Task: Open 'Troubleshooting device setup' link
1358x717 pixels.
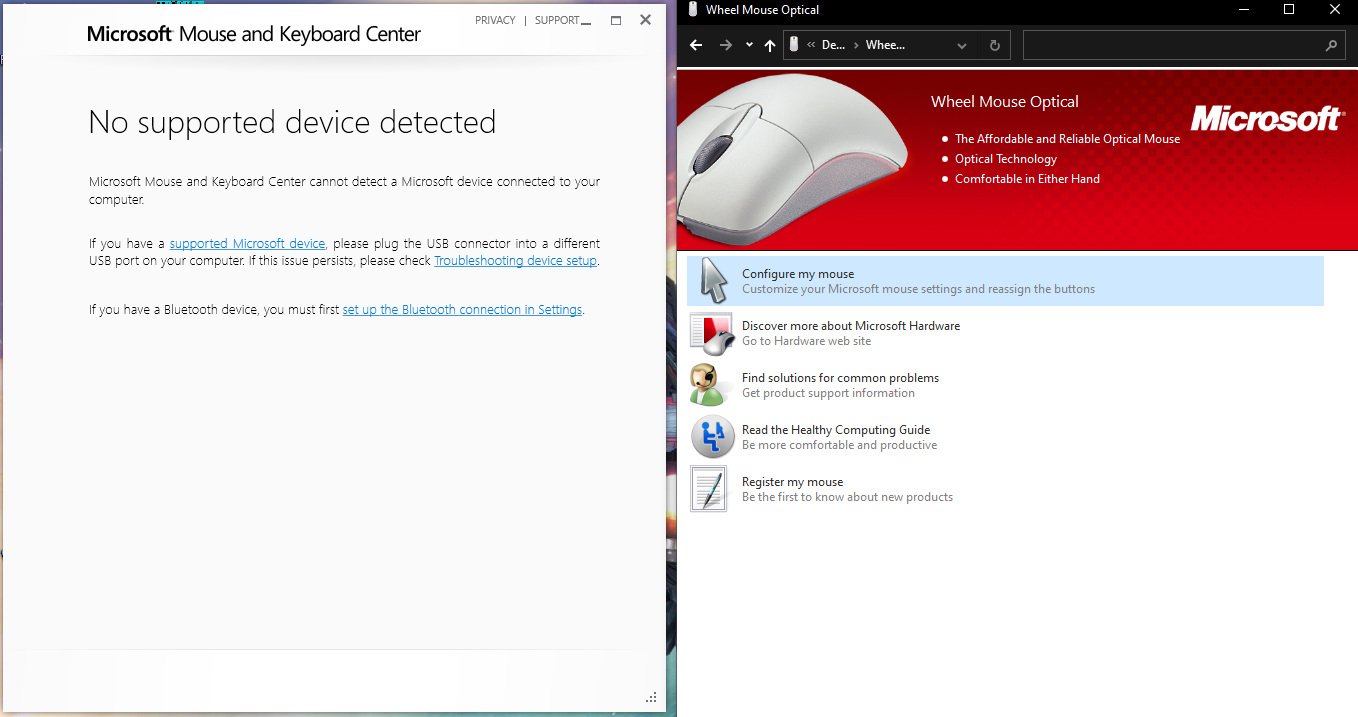Action: [x=515, y=260]
